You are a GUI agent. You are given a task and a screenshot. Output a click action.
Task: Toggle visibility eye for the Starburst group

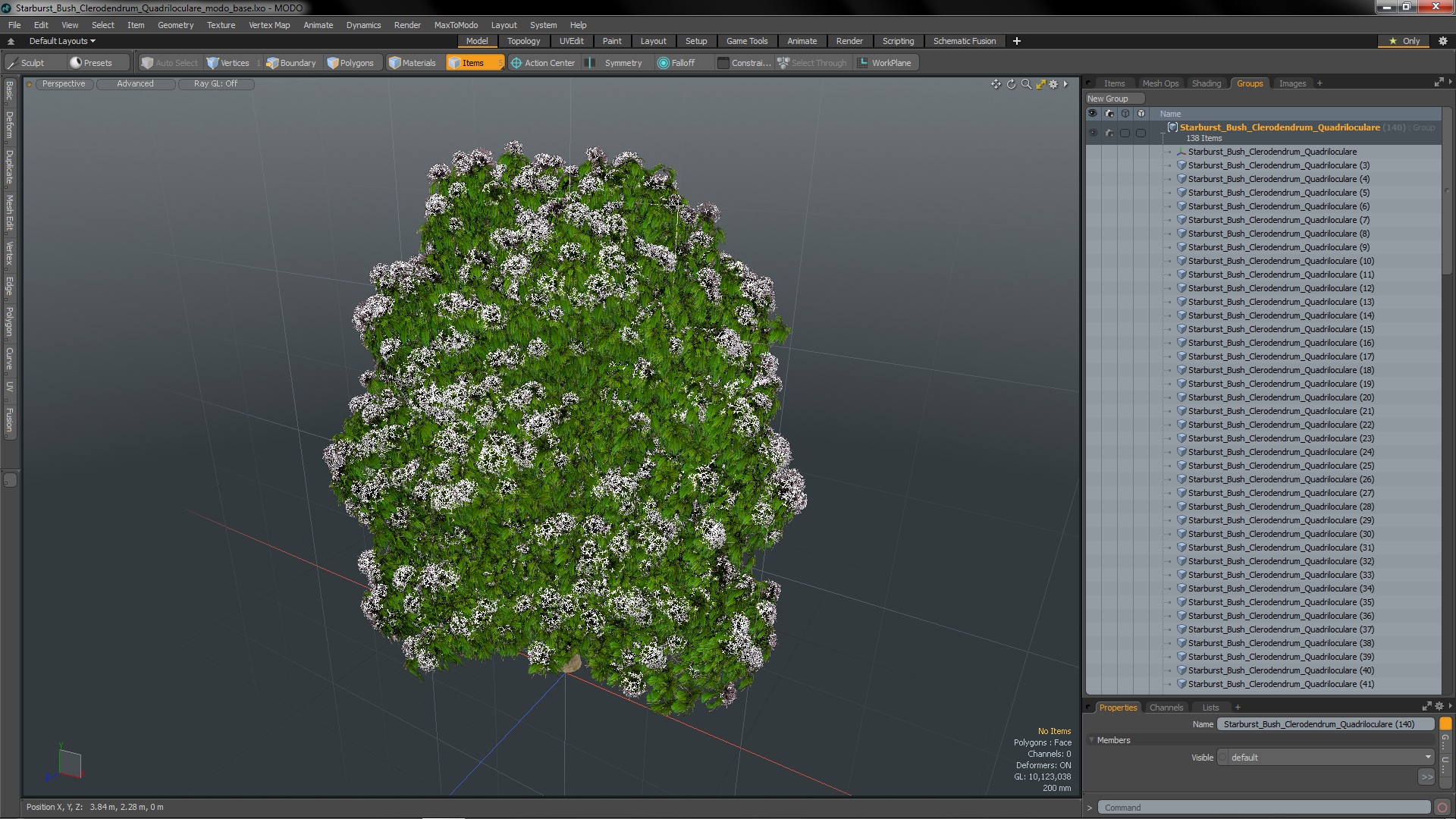[x=1093, y=133]
